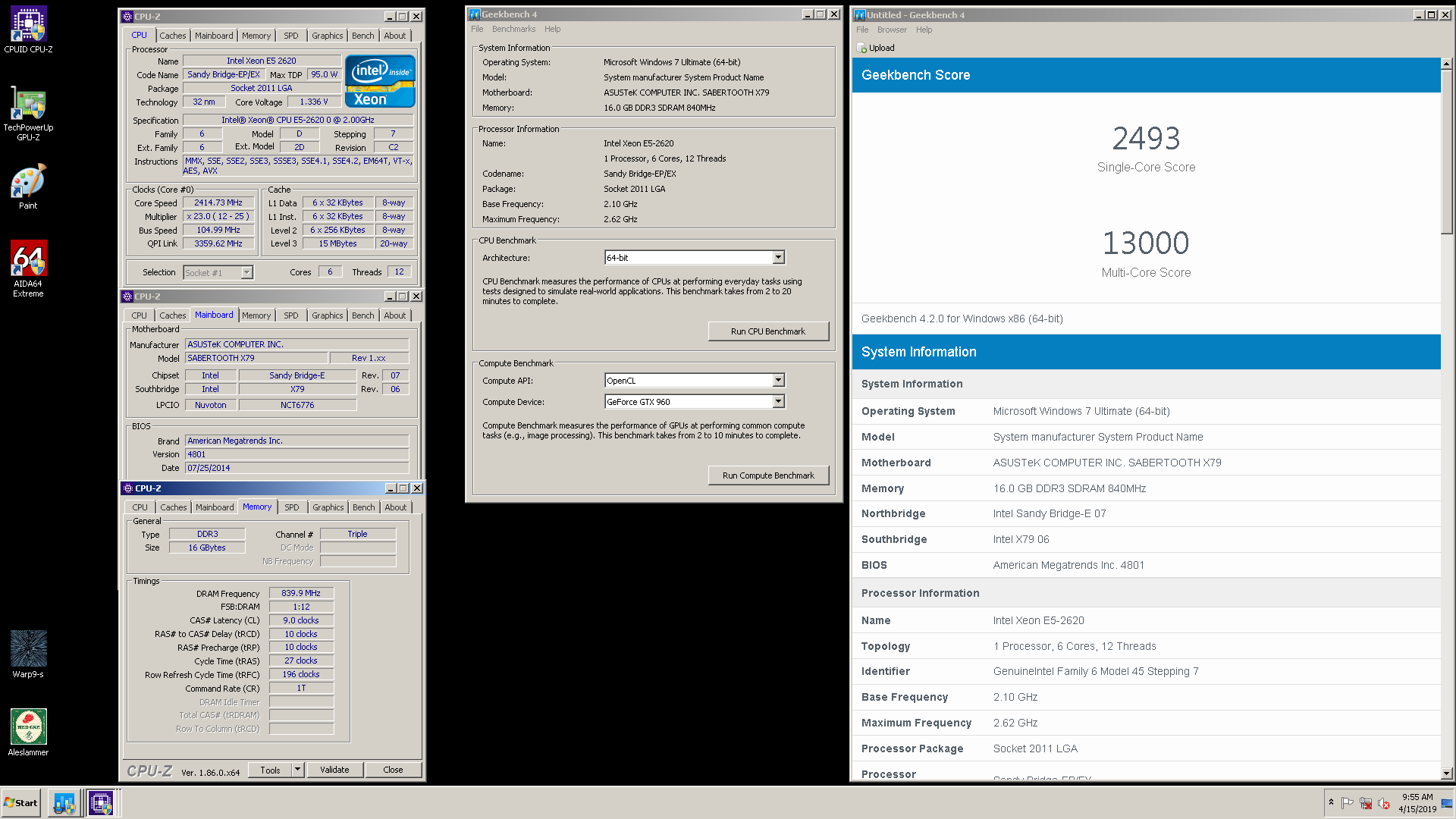
Task: Open the Compute Device GeForce GTX 960 dropdown
Action: tap(778, 402)
